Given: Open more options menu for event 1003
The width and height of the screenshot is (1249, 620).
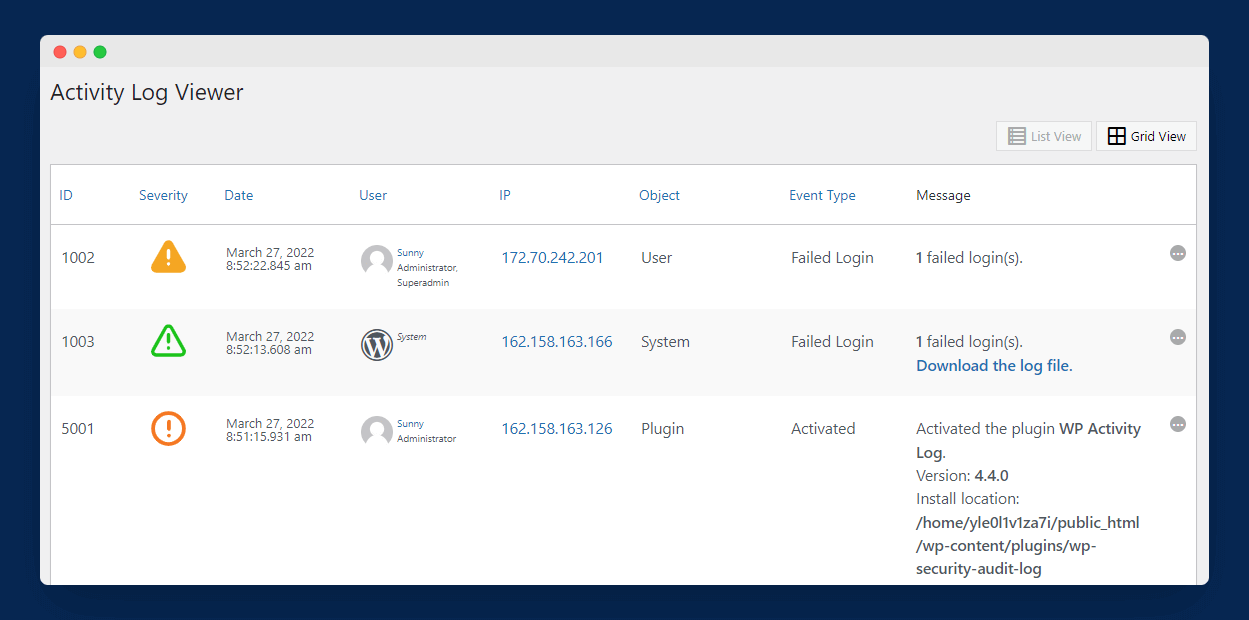Looking at the screenshot, I should coord(1178,338).
